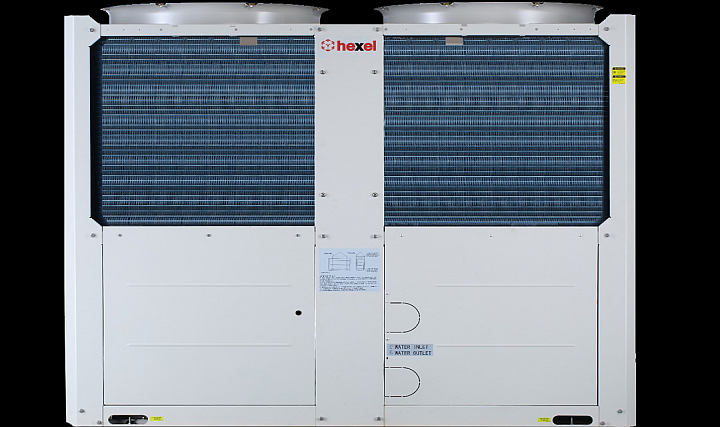720x427 pixels.
Task: Click the bottom-right forklift slot opening
Action: [x=572, y=419]
